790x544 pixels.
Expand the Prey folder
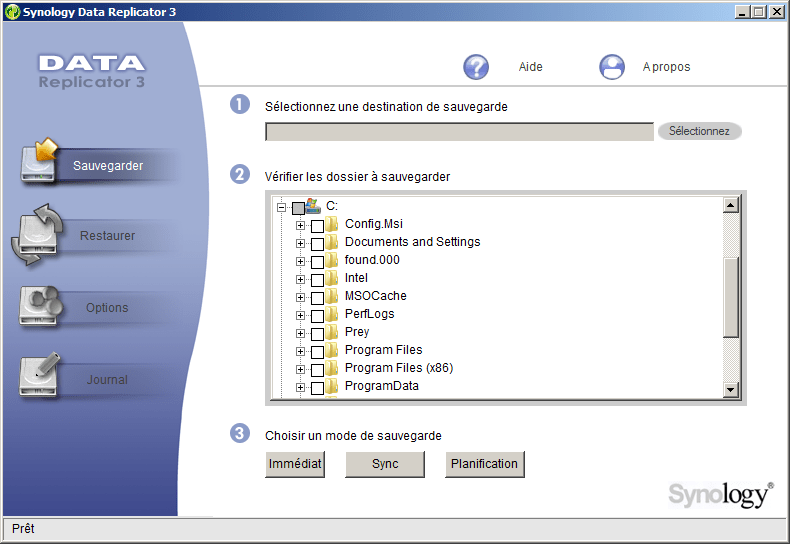coord(300,333)
